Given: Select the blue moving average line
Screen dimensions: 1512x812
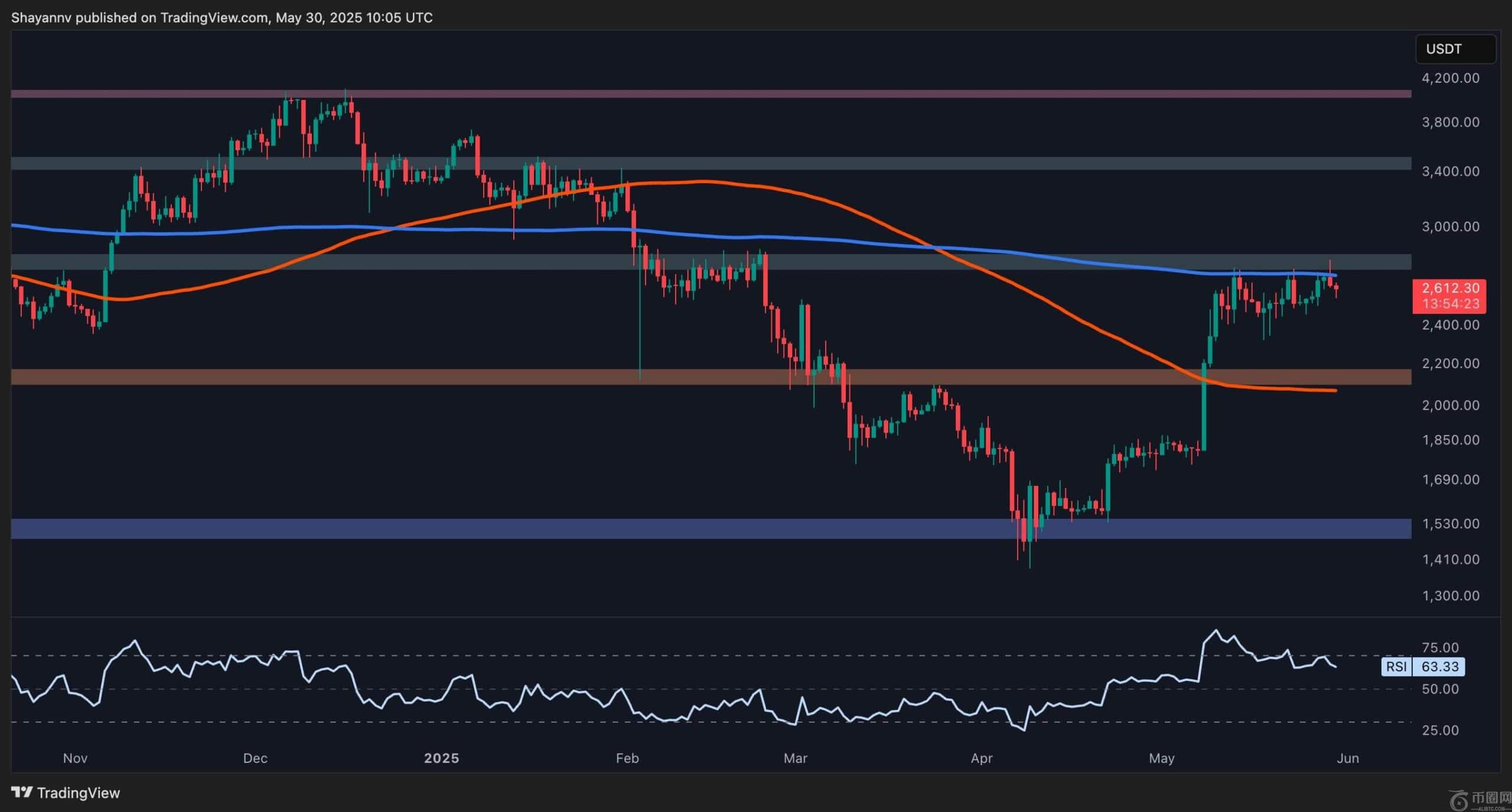Looking at the screenshot, I should (x=827, y=239).
